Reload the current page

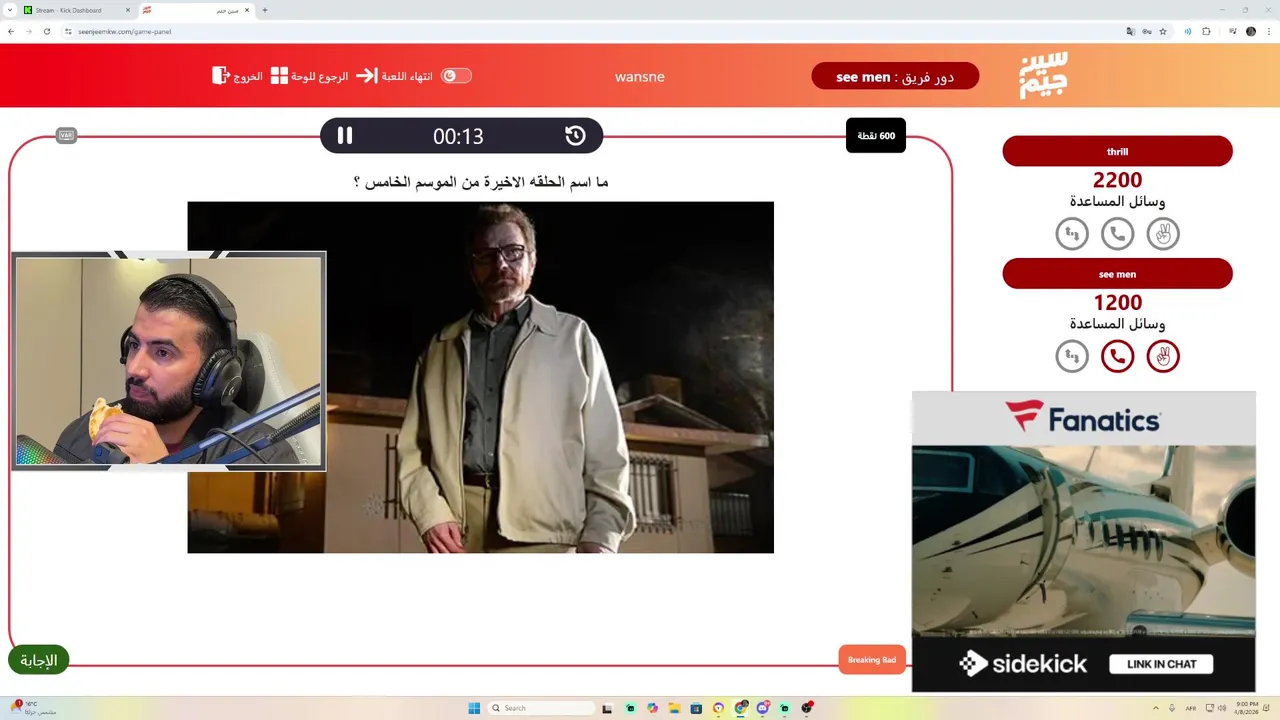pyautogui.click(x=47, y=31)
